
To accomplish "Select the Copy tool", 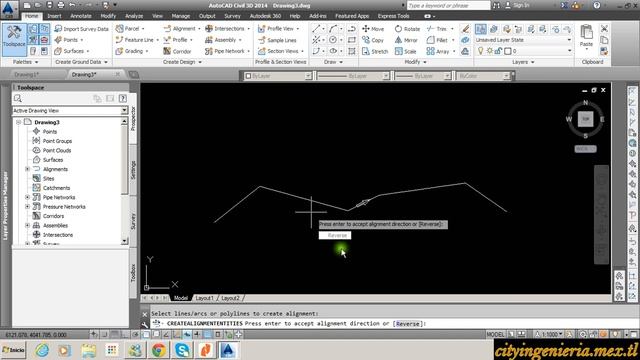I will [373, 40].
